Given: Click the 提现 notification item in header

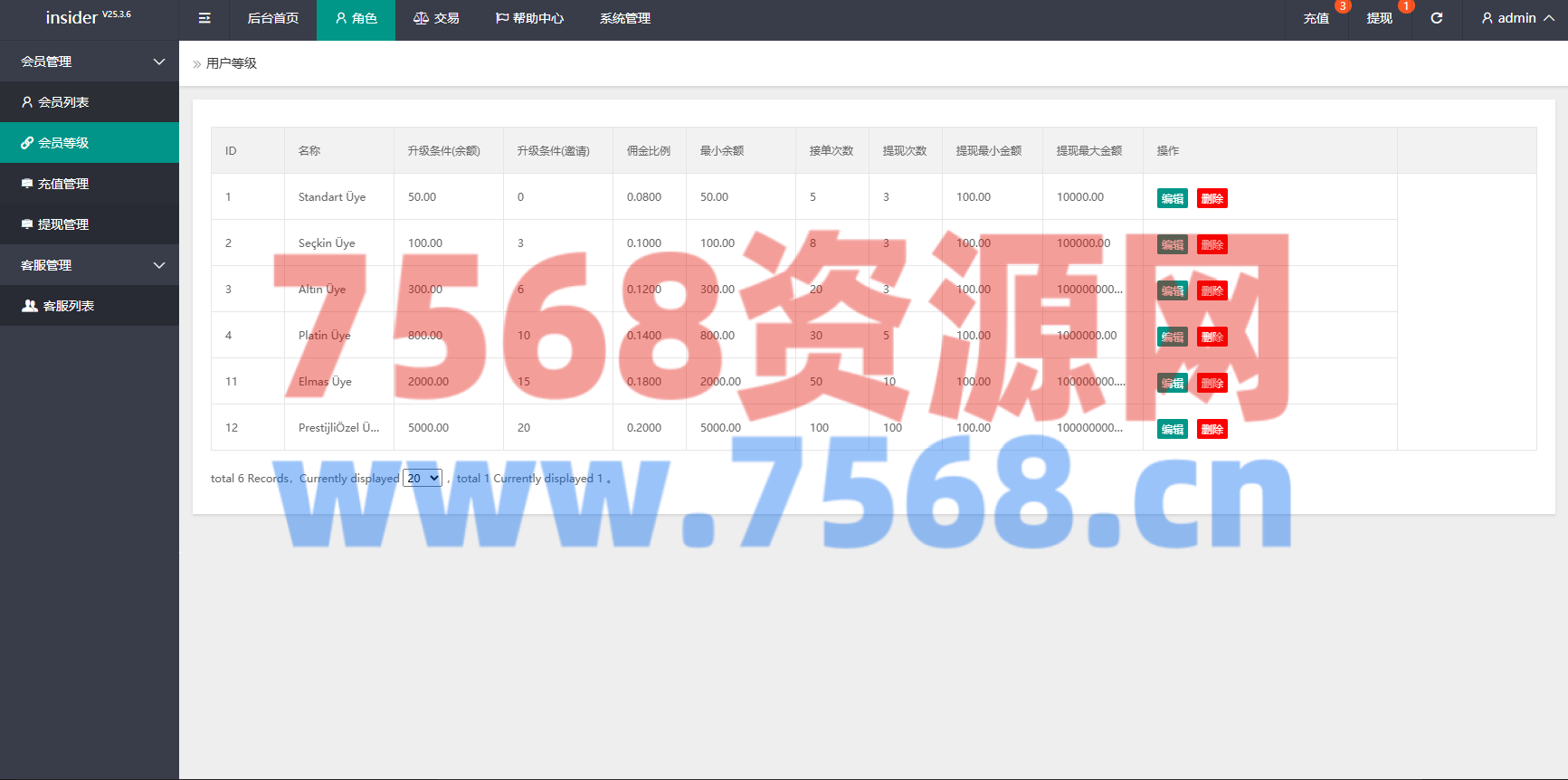Looking at the screenshot, I should (1380, 18).
